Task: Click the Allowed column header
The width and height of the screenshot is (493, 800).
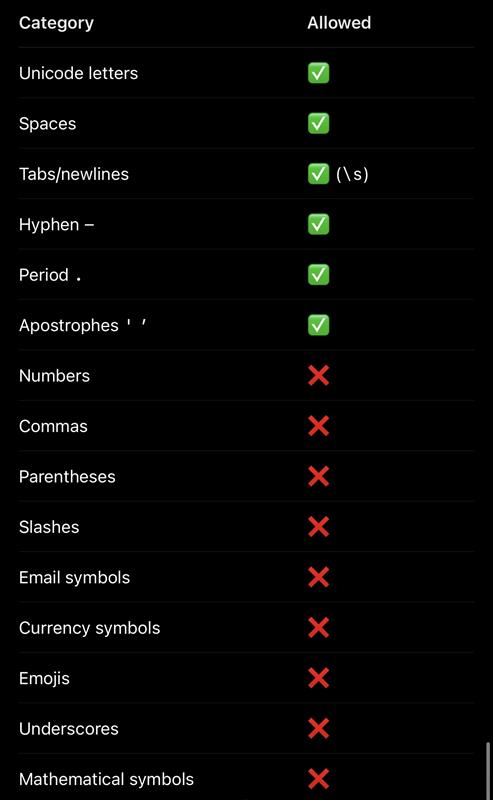Action: [339, 23]
